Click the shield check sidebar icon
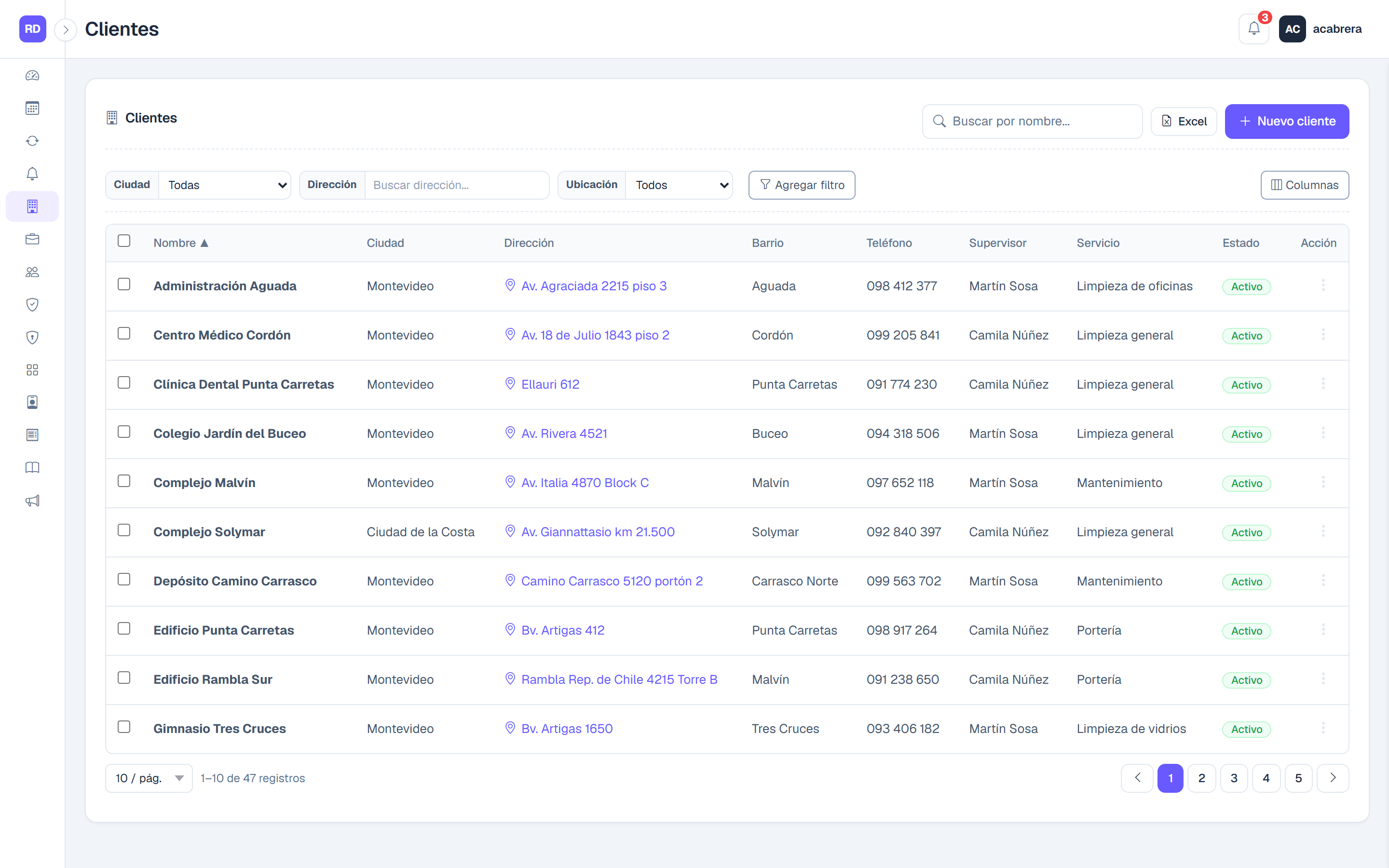Image resolution: width=1389 pixels, height=868 pixels. pyautogui.click(x=32, y=304)
